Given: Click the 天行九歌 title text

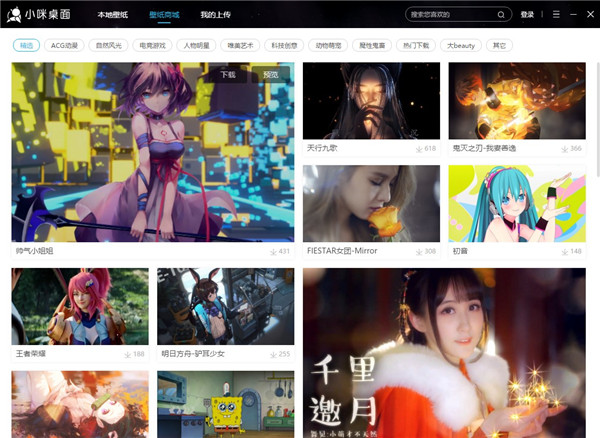Looking at the screenshot, I should [x=322, y=148].
